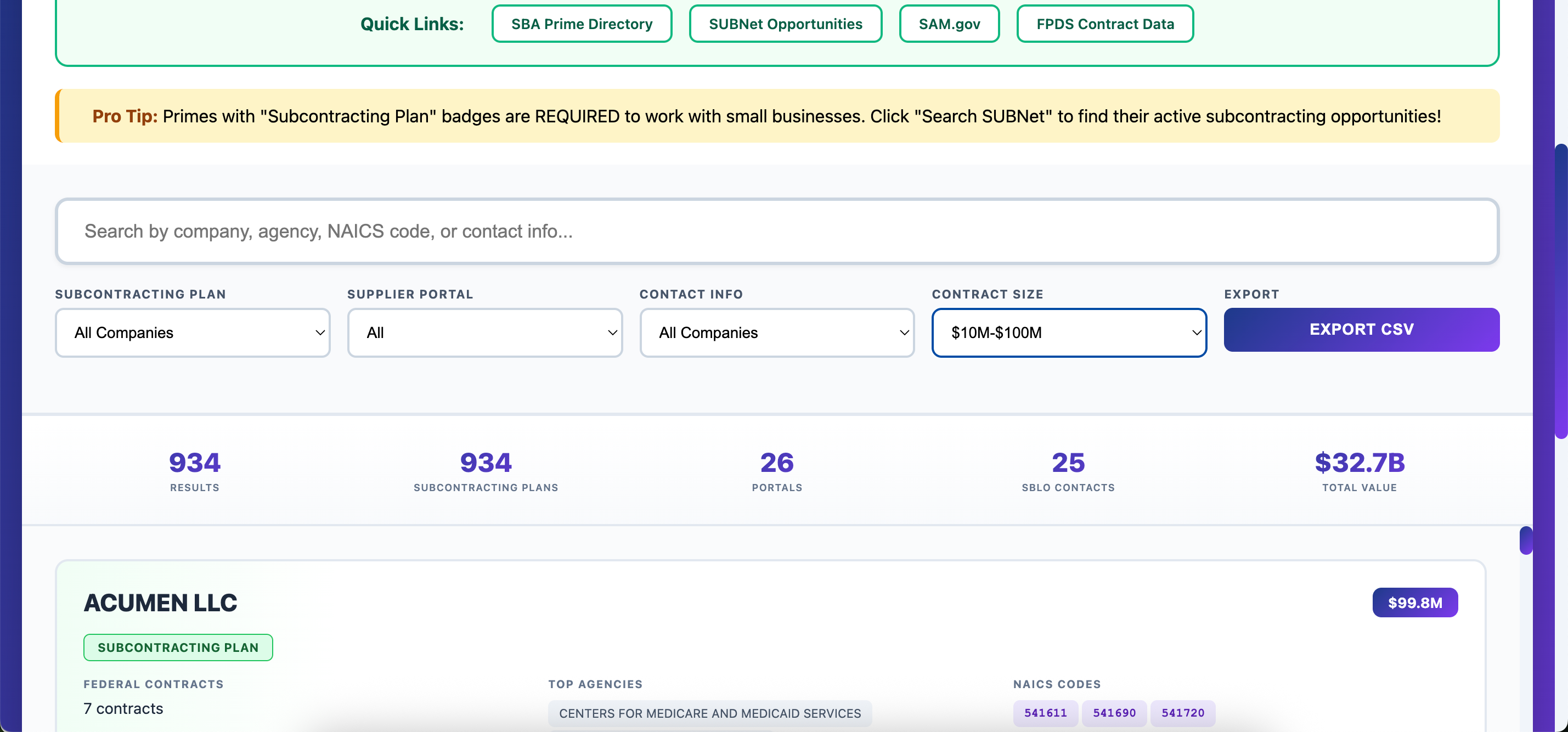Open the Contract Size $10M-$100M dropdown
Viewport: 1568px width, 732px height.
[1068, 333]
